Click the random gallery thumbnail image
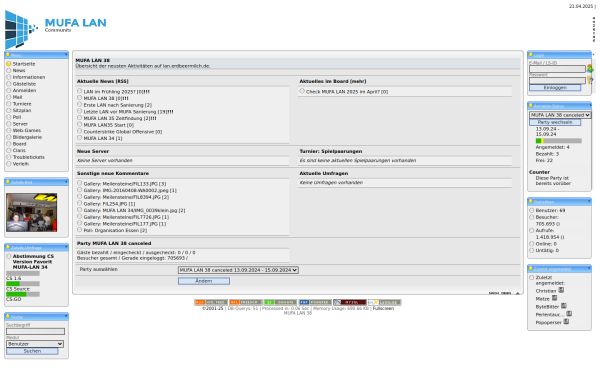Image resolution: width=600 pixels, height=375 pixels. [x=31, y=212]
